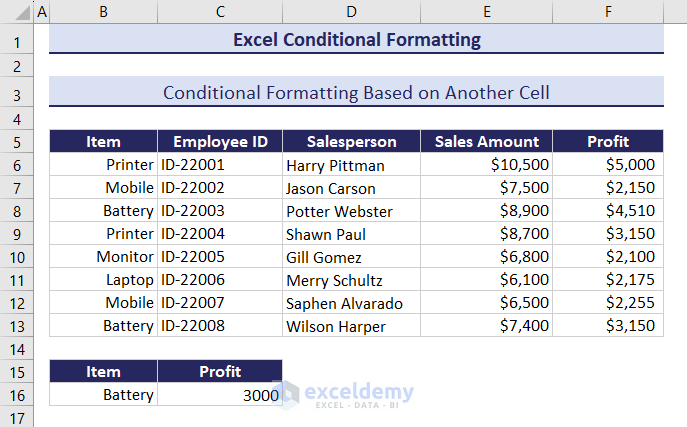687x427 pixels.
Task: Click the Battery criteria cell in row 16
Action: [103, 395]
